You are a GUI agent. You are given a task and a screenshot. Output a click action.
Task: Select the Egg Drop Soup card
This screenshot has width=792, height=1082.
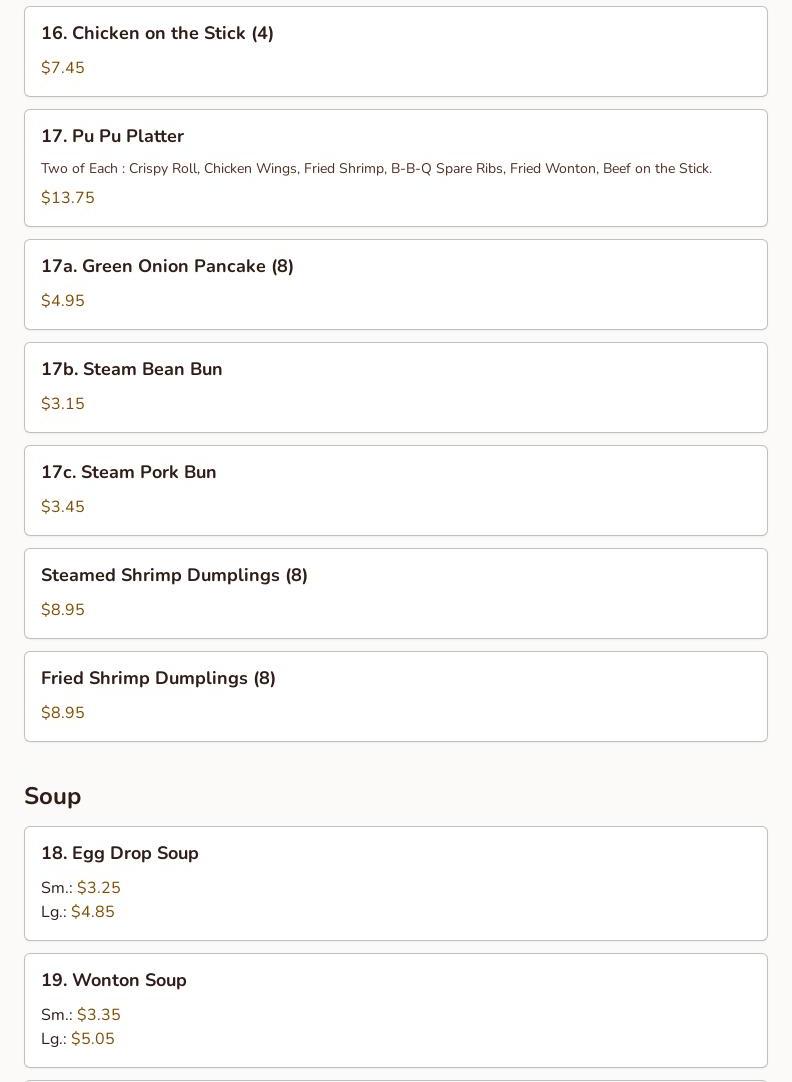coord(396,883)
